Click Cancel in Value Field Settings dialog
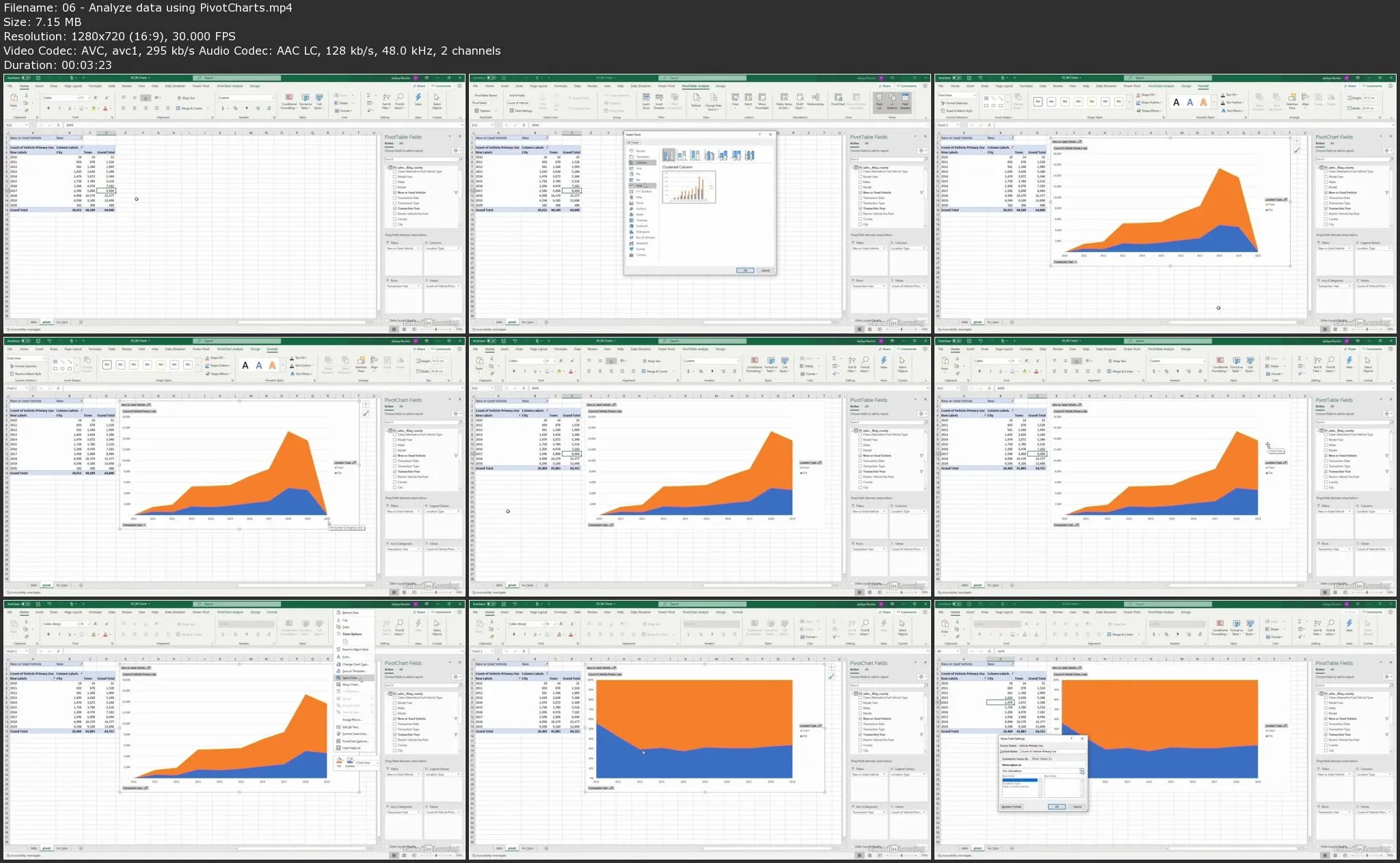This screenshot has height=863, width=1400. (x=1077, y=807)
